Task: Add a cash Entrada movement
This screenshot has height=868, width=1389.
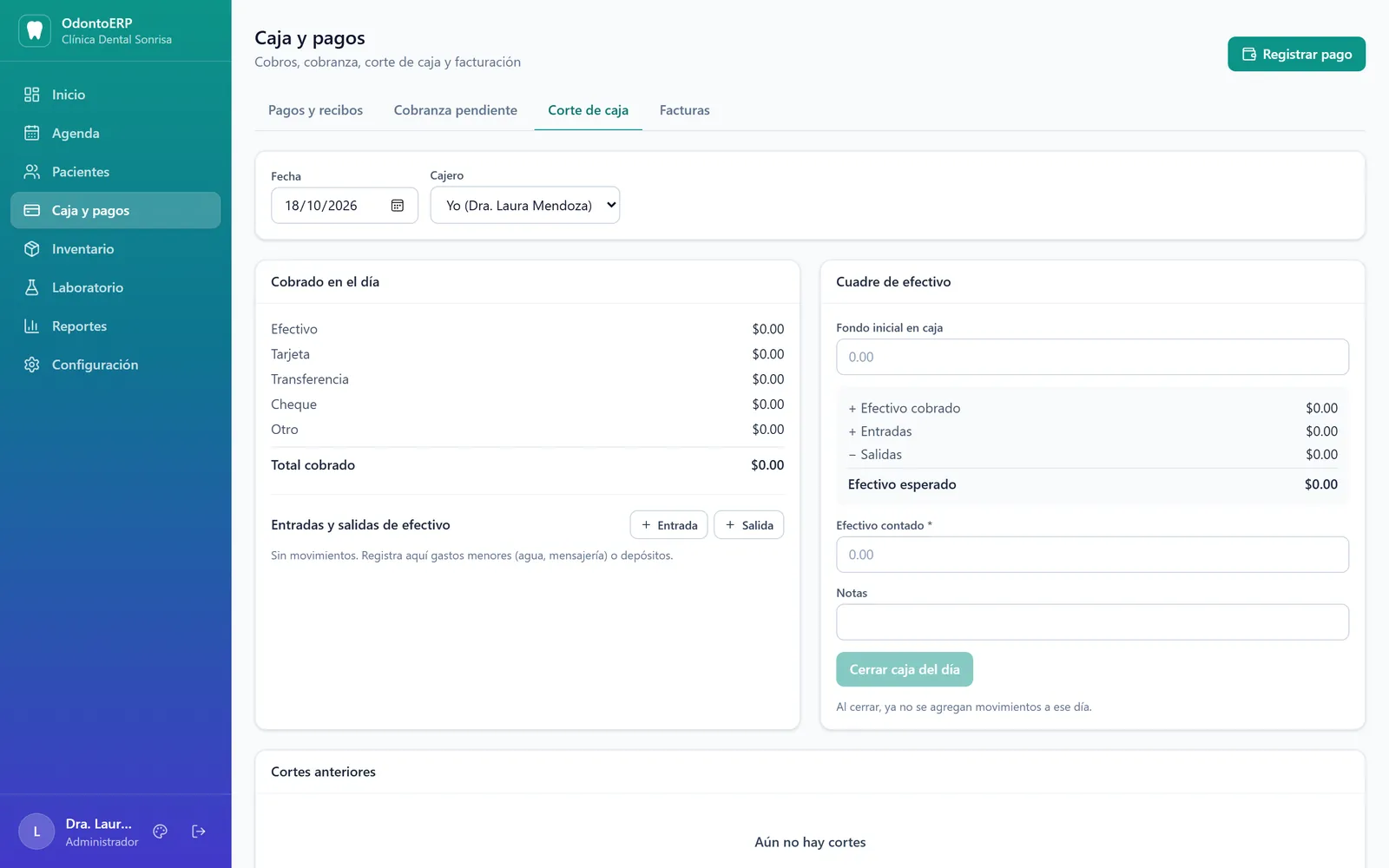Action: (x=669, y=525)
